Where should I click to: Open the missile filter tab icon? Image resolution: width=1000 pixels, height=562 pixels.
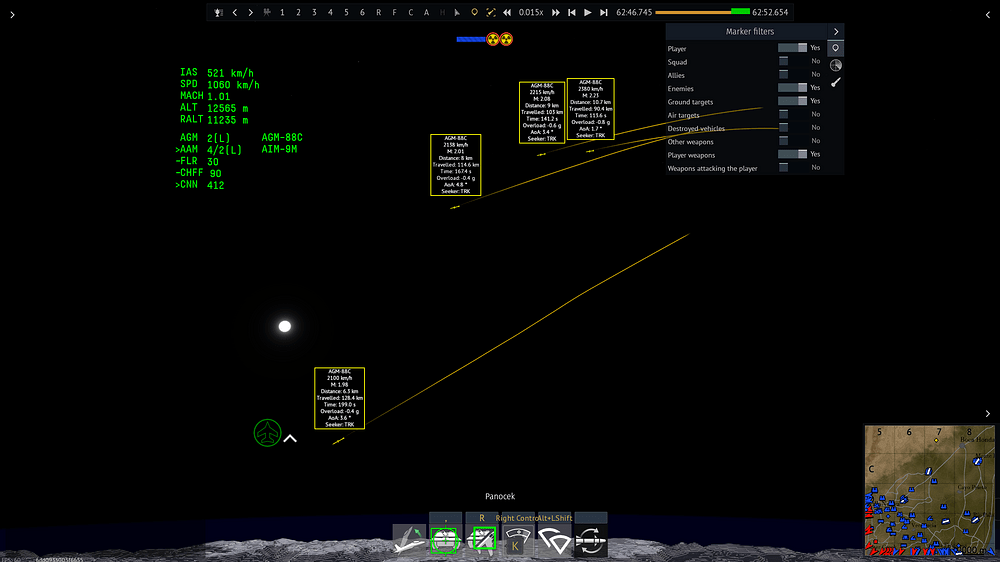tap(835, 82)
